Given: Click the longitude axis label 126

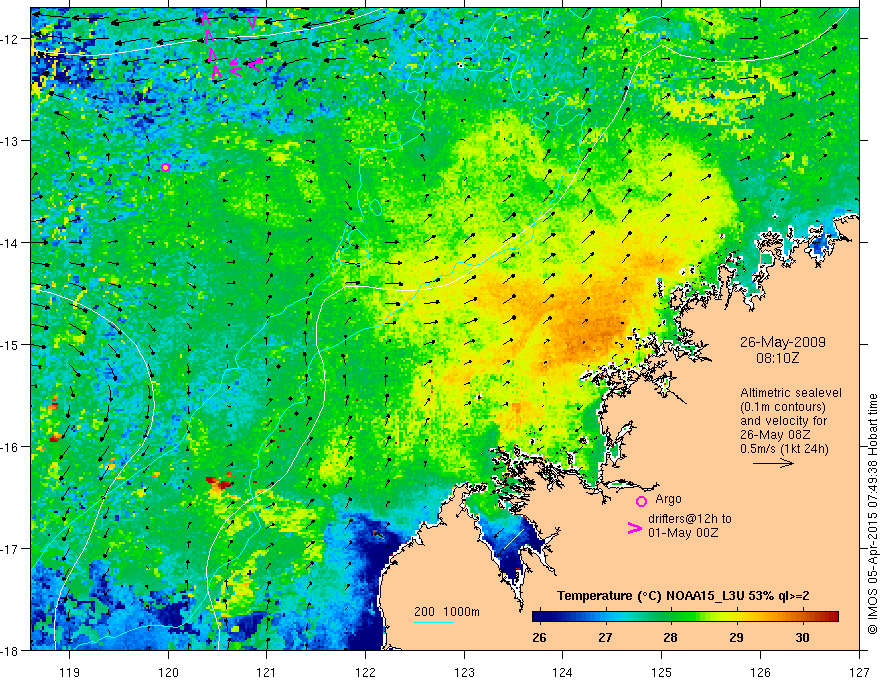Looking at the screenshot, I should [x=760, y=672].
